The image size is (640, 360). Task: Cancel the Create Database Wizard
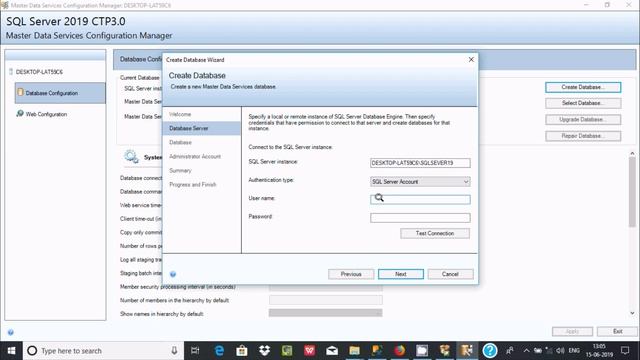pos(450,274)
